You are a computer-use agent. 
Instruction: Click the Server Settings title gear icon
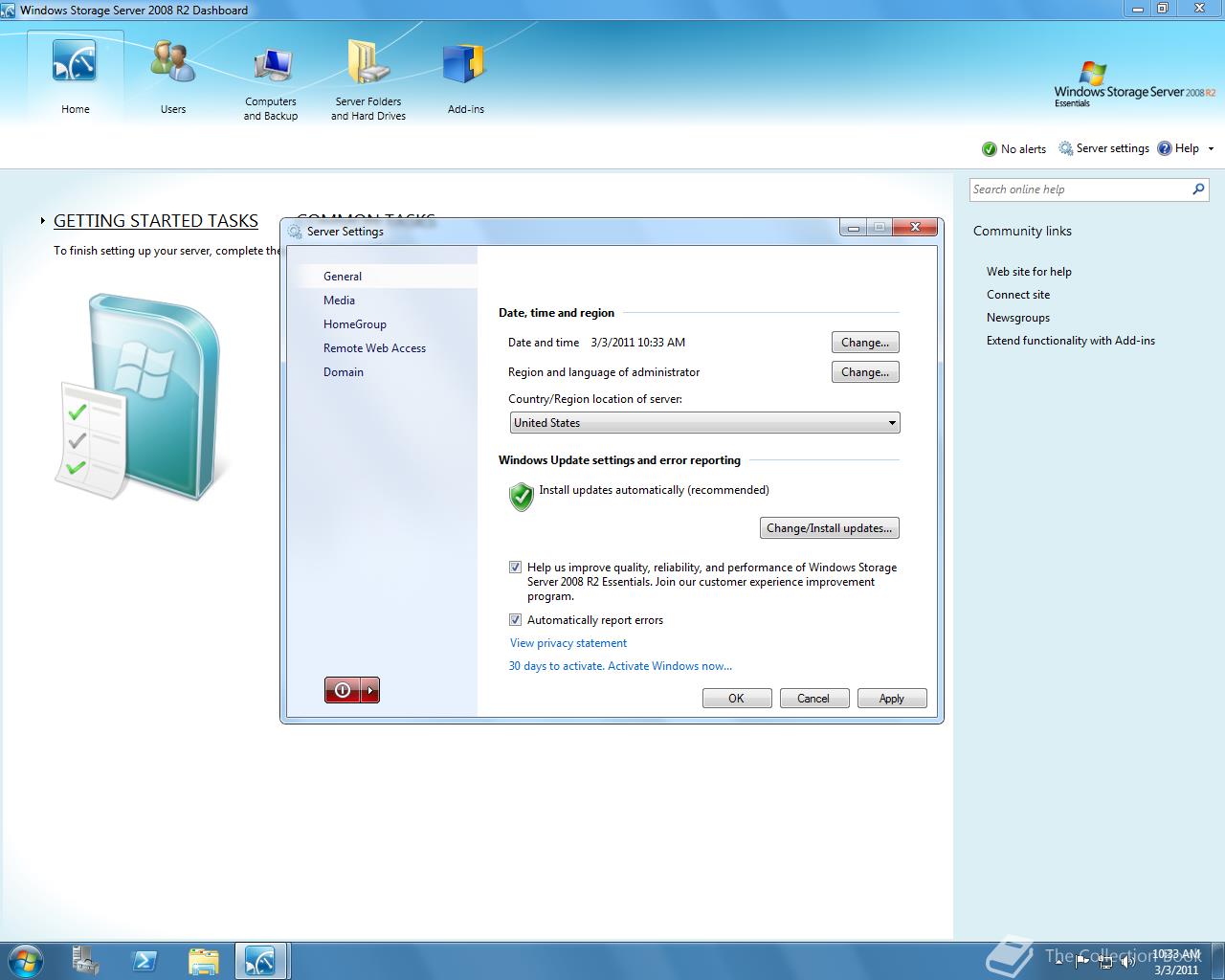(x=295, y=232)
